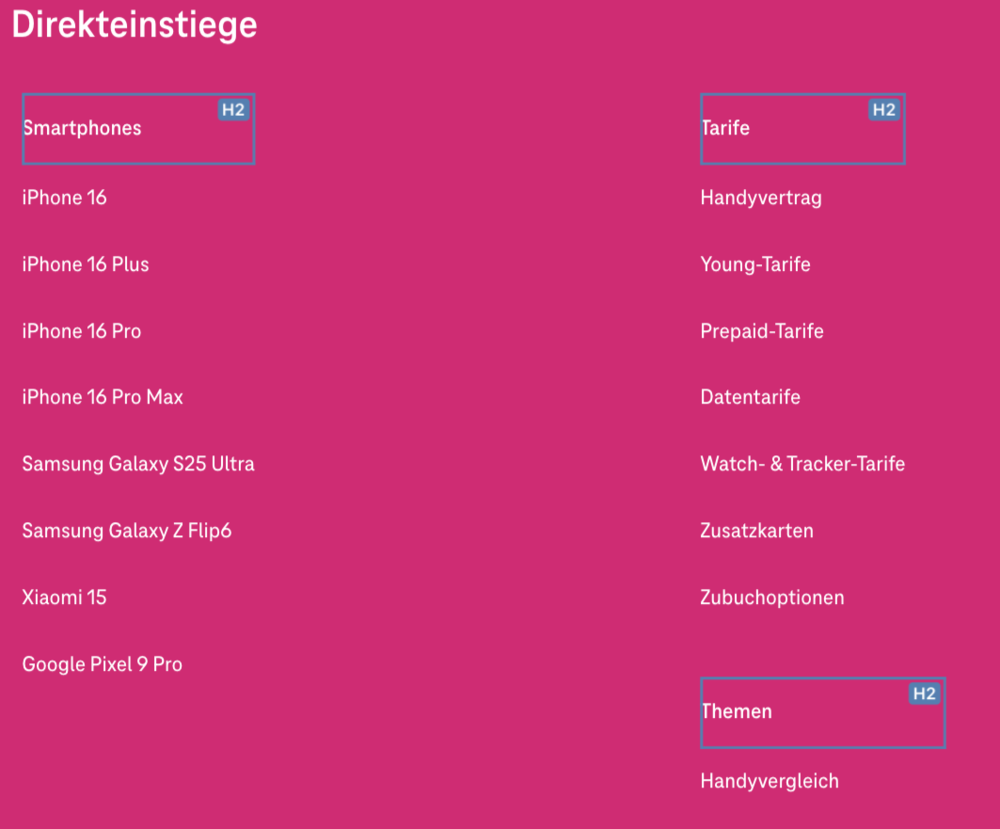Open the Zubuchoptionen page
The height and width of the screenshot is (829, 1000).
[772, 597]
